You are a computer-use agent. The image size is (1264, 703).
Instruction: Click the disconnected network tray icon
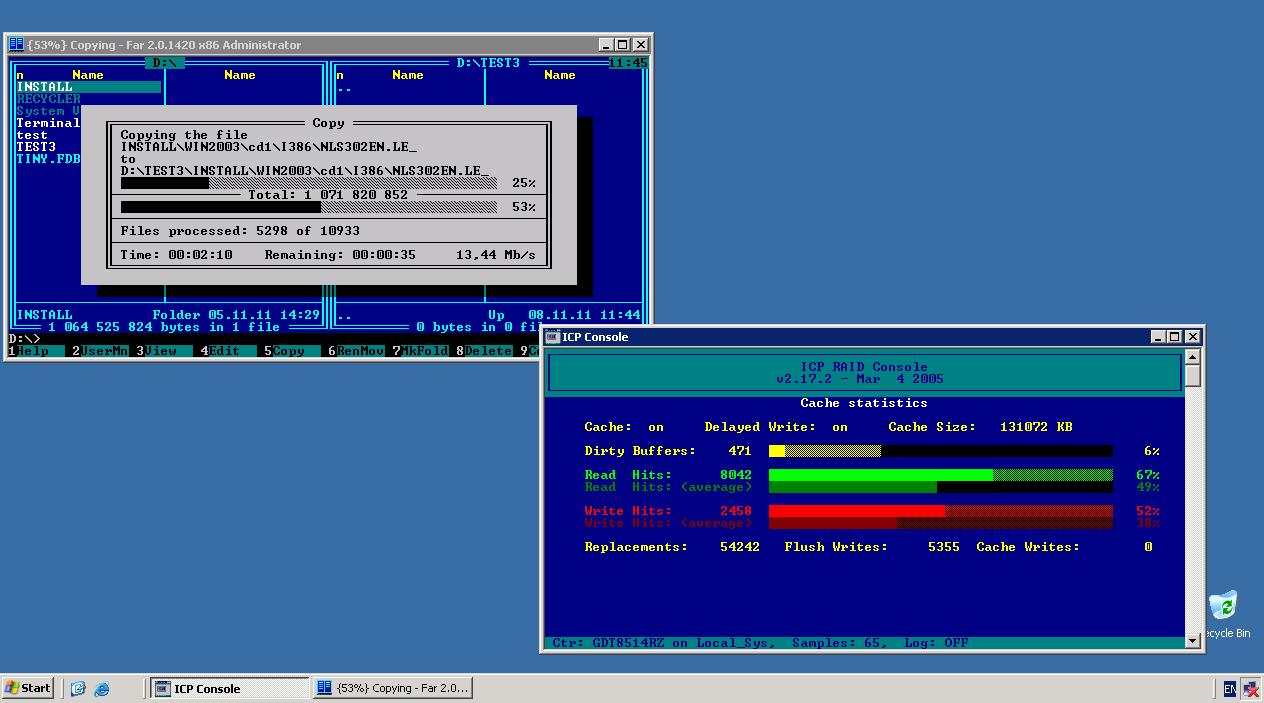[x=1250, y=688]
